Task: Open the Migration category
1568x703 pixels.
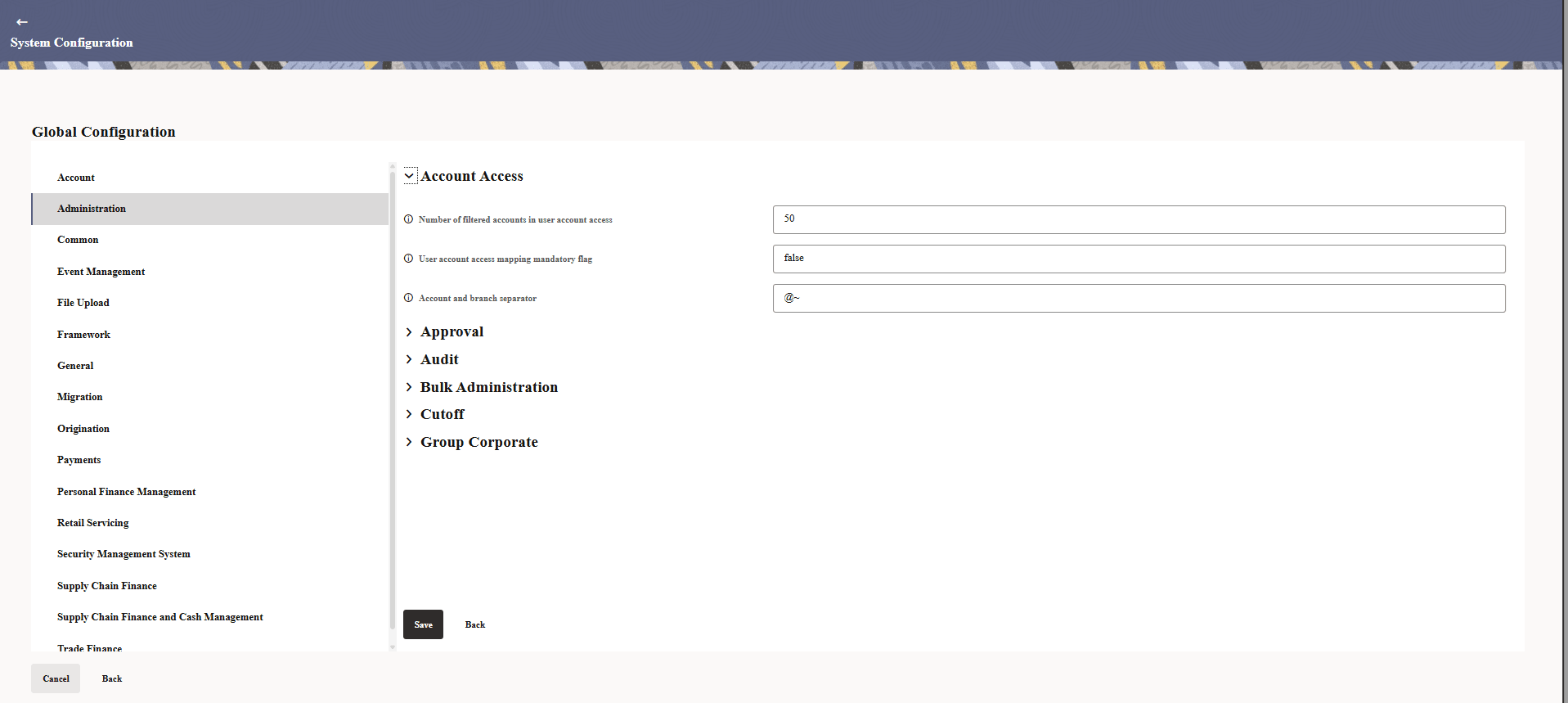Action: pos(209,397)
